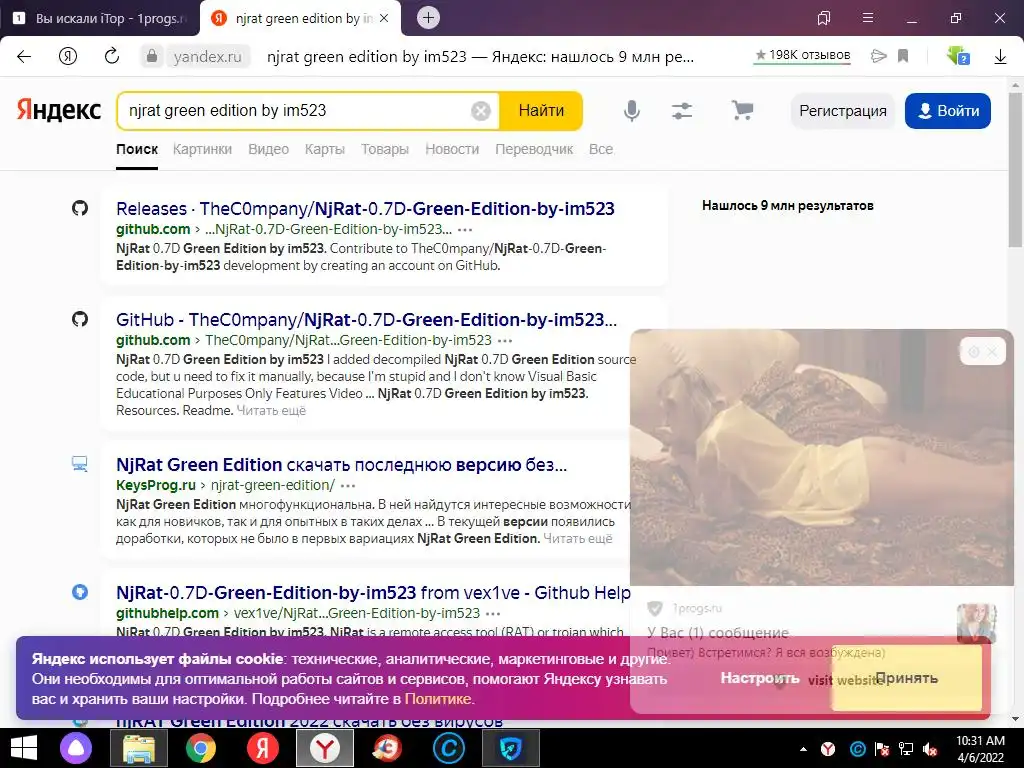Expand the more menu of the githubhelp.com result
Image resolution: width=1024 pixels, height=768 pixels.
tap(493, 614)
